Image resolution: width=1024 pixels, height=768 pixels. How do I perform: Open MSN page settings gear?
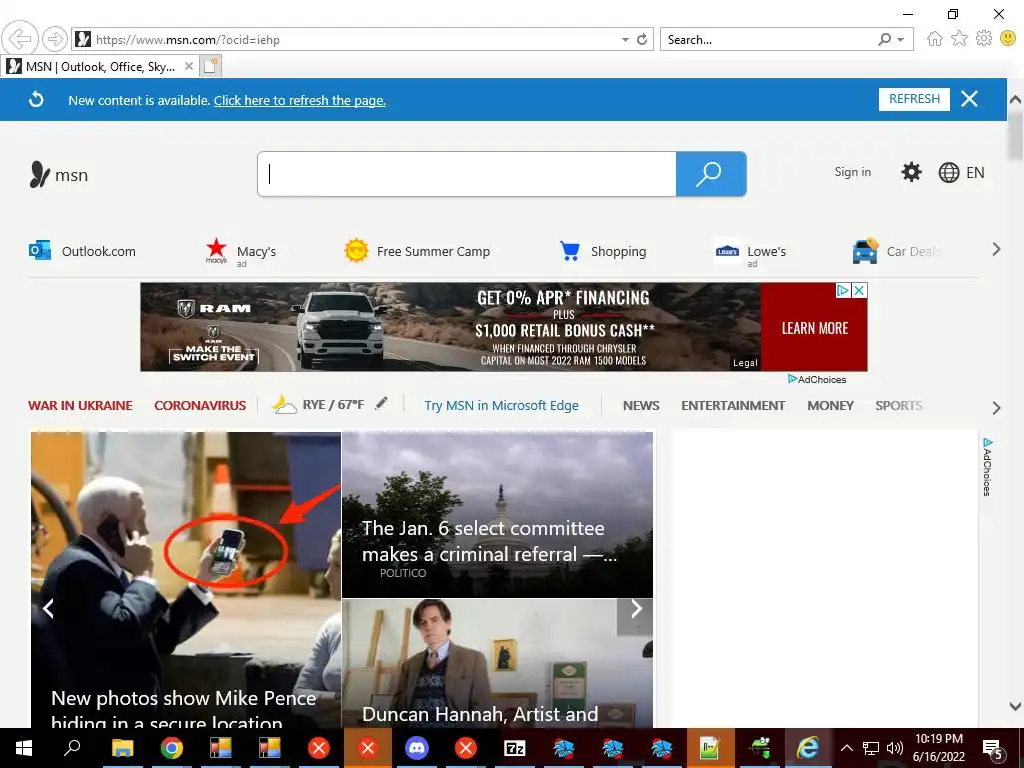(911, 172)
